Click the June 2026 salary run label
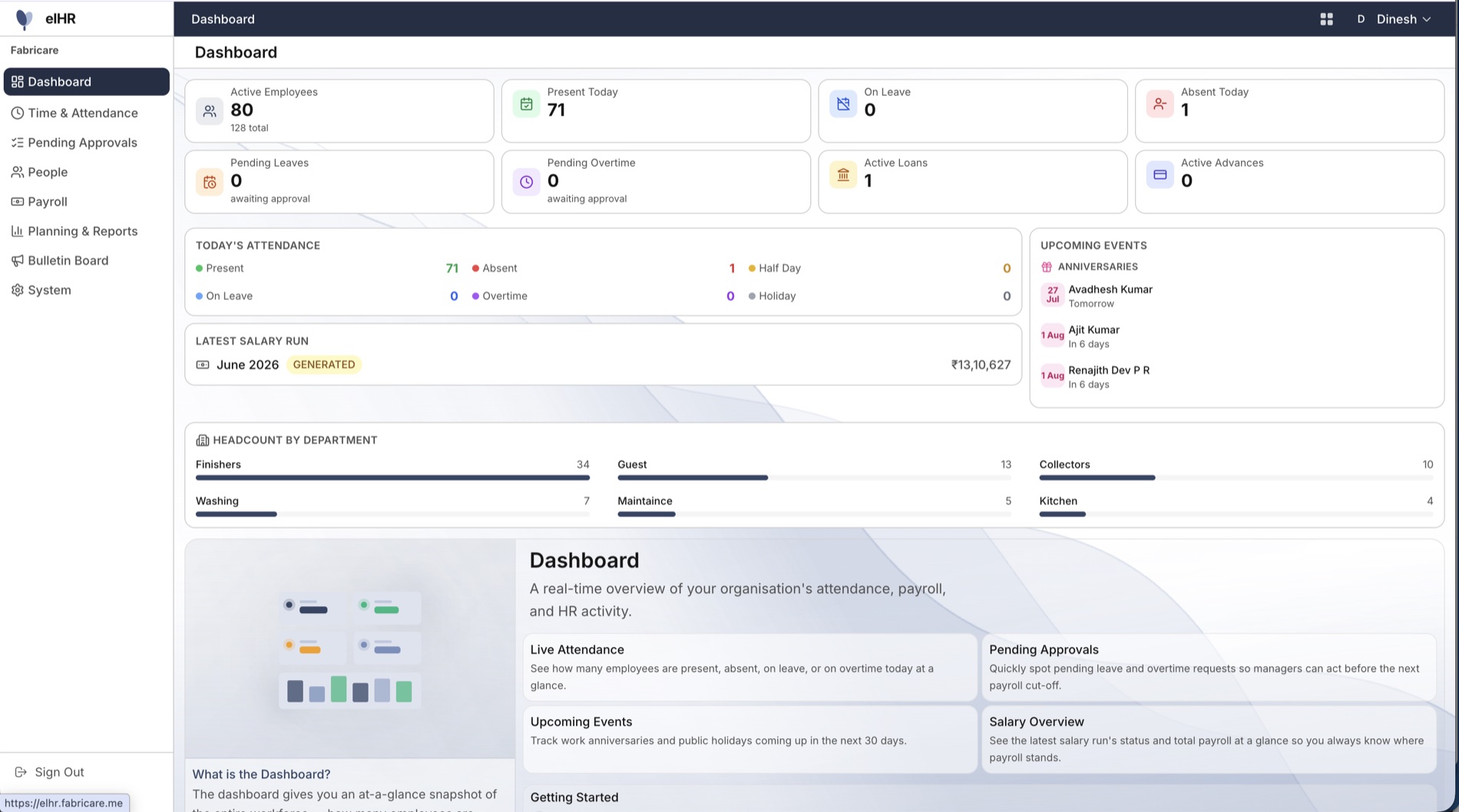The width and height of the screenshot is (1459, 812). tap(247, 365)
